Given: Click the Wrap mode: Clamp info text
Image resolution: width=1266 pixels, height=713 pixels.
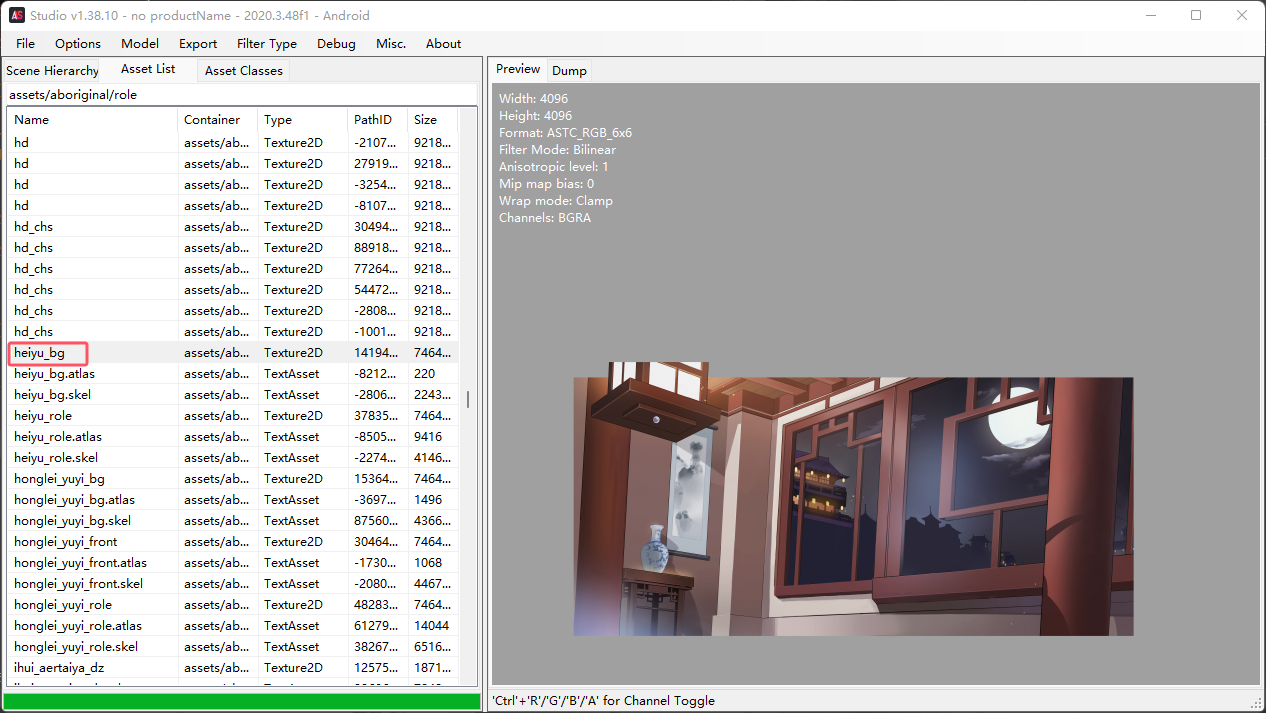Looking at the screenshot, I should click(556, 201).
